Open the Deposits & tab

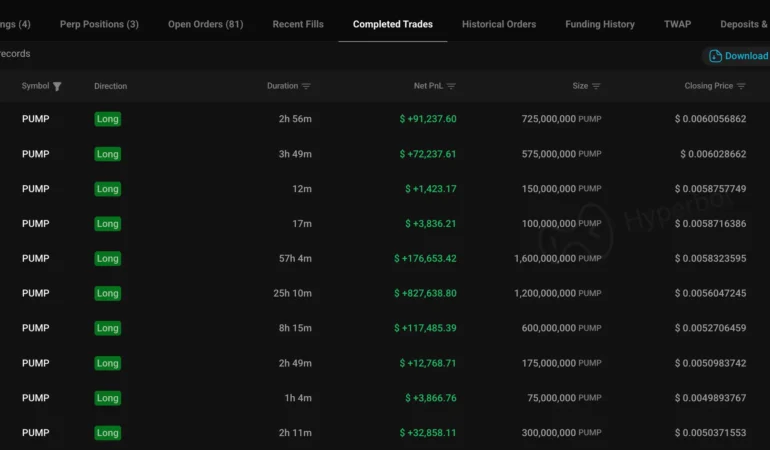click(x=744, y=24)
